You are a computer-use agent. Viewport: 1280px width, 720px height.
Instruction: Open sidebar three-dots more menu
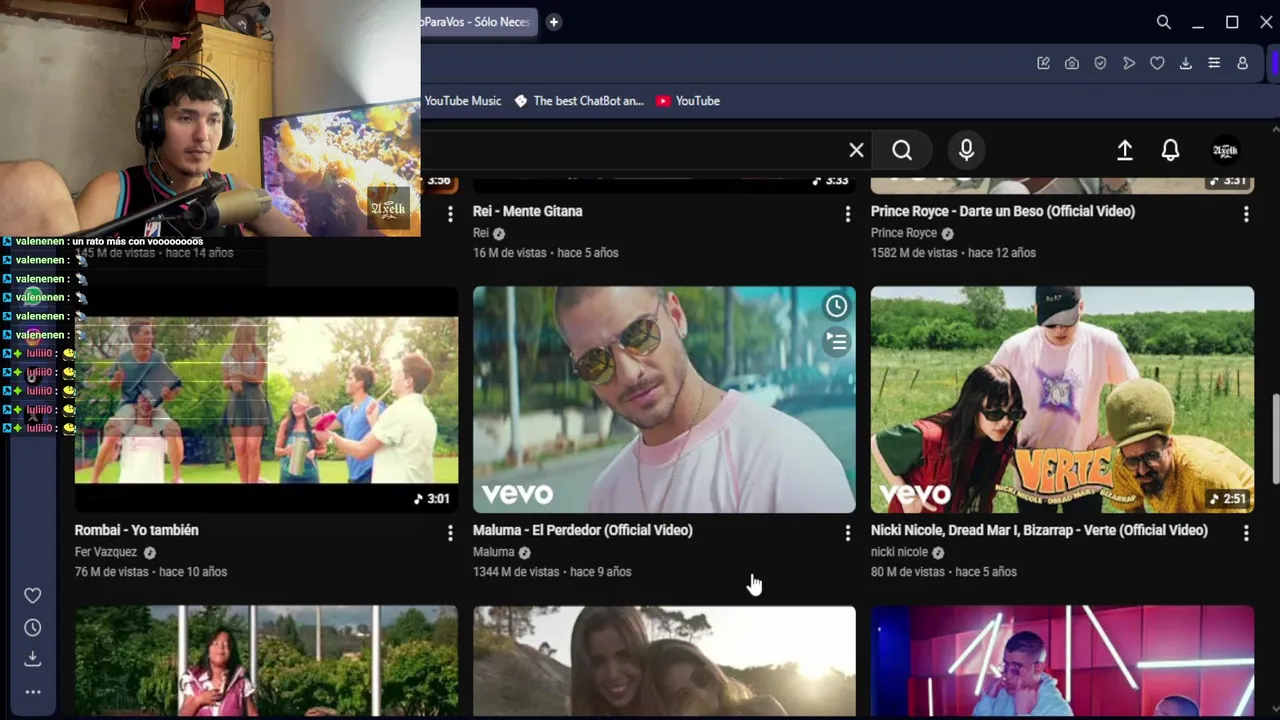(x=33, y=692)
